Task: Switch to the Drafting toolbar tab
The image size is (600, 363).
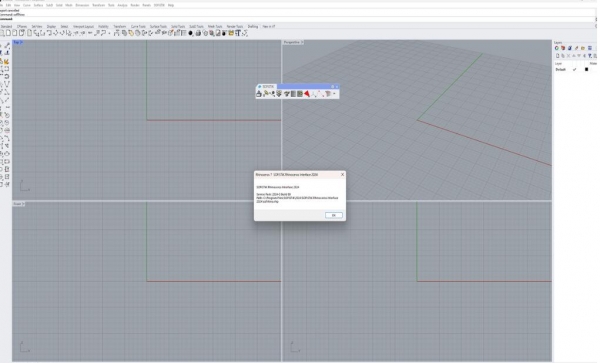Action: pos(253,26)
